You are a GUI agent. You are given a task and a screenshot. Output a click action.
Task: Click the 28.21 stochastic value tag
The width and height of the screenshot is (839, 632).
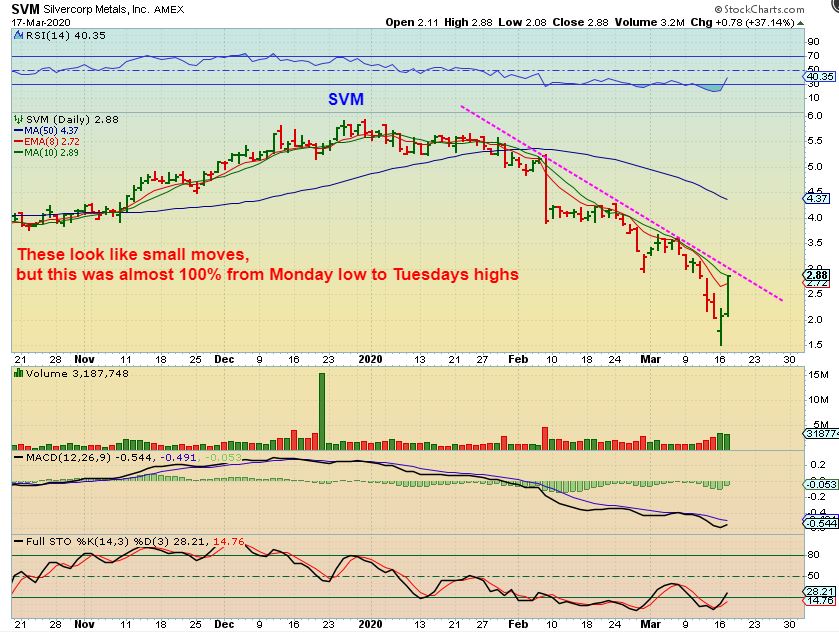[820, 591]
